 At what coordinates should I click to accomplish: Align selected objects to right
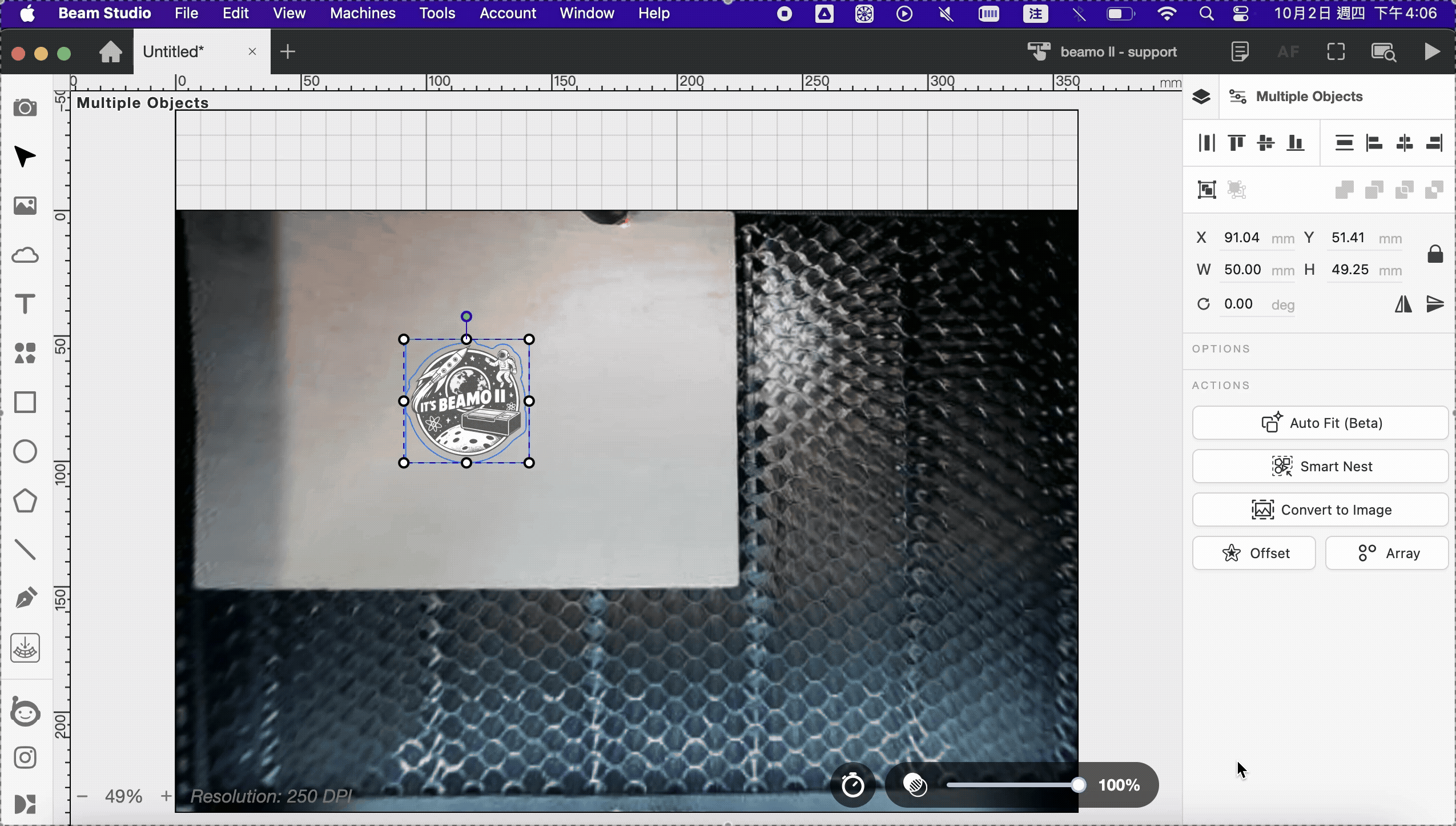(1434, 143)
